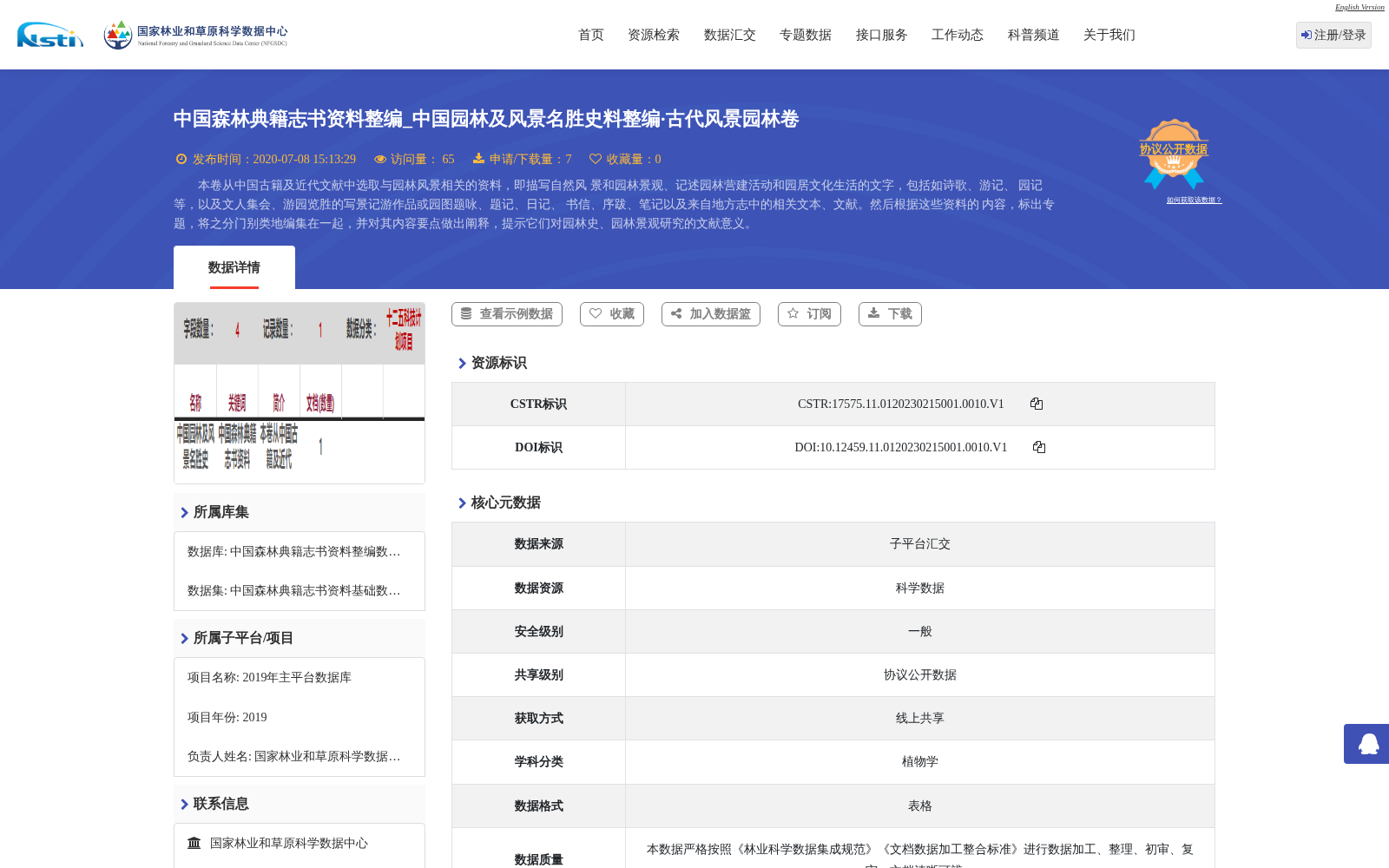Go to 科普频道 page
Image resolution: width=1389 pixels, height=868 pixels.
[1034, 35]
